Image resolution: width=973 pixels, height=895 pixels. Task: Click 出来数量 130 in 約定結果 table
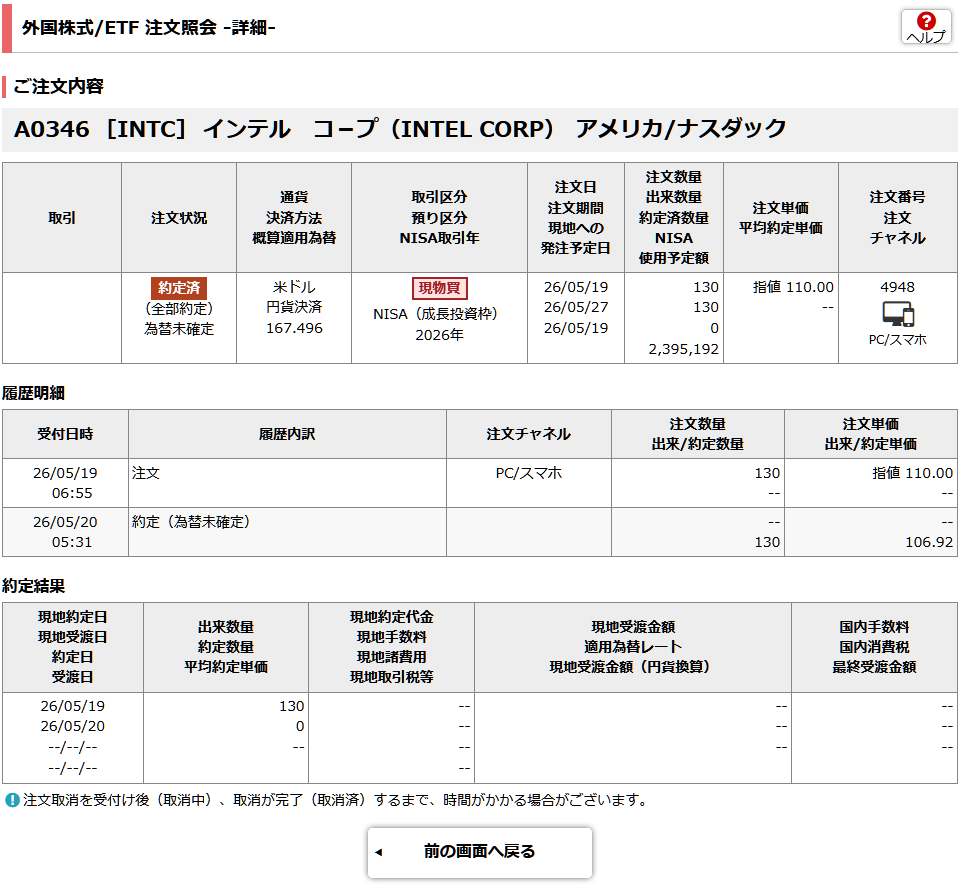[x=292, y=706]
